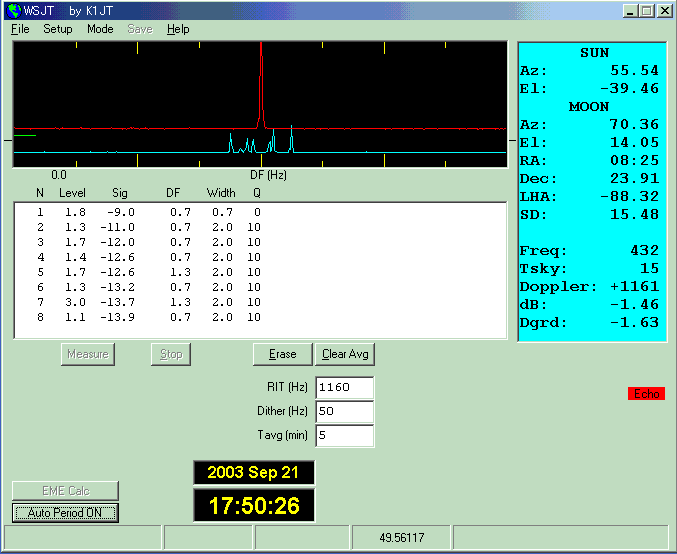Open the Mode menu
The height and width of the screenshot is (554, 677).
[x=100, y=29]
